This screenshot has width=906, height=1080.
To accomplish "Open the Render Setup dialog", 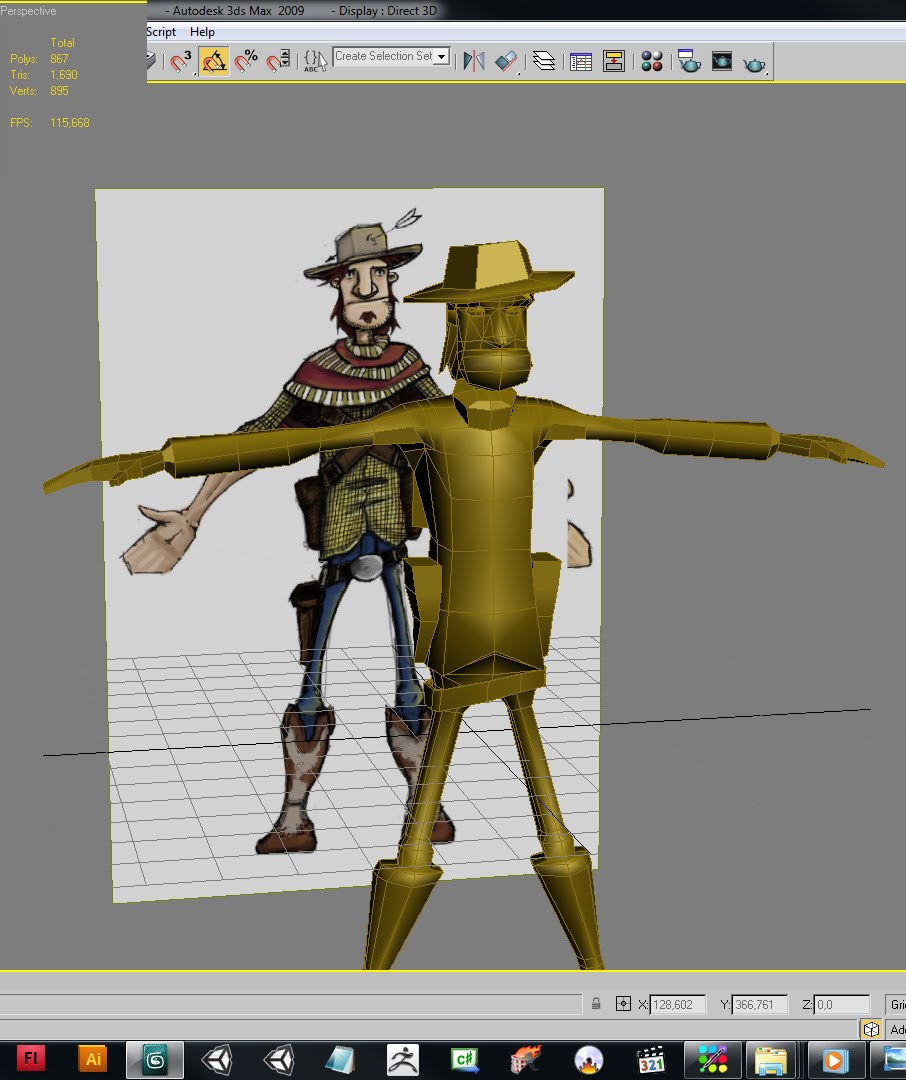I will tap(688, 61).
